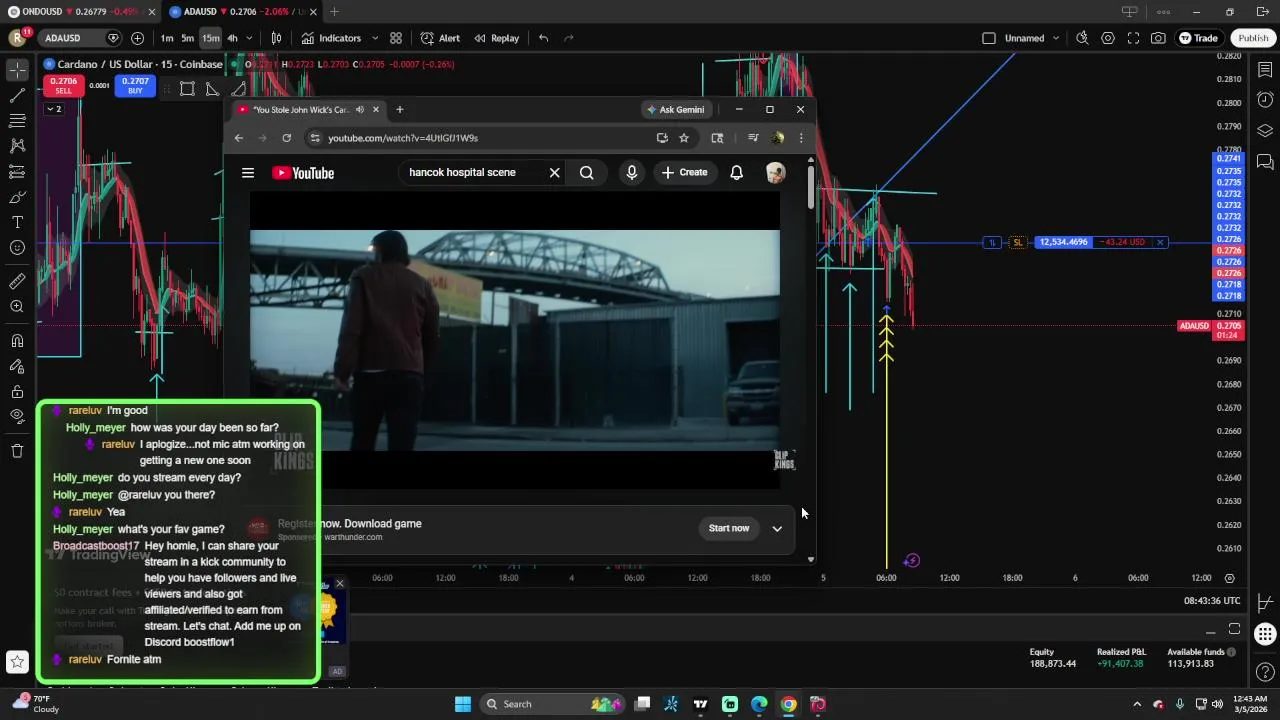Open the chart candle style selector
This screenshot has width=1280, height=720.
[276, 38]
